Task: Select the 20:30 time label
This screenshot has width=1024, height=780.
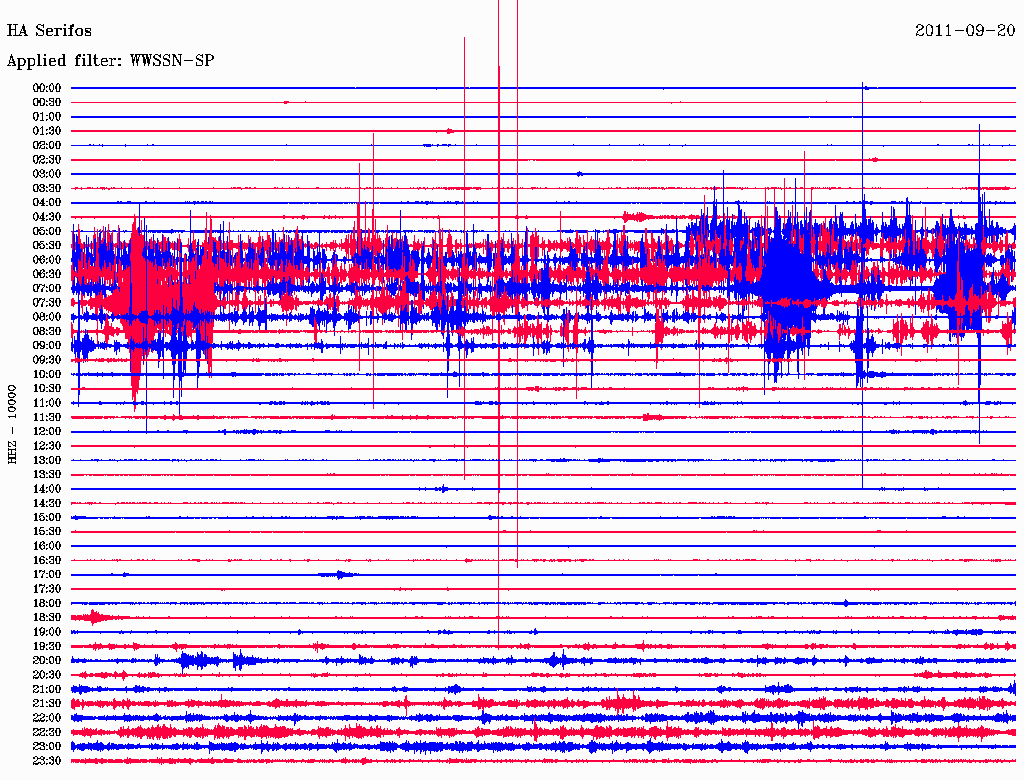Action: 47,675
